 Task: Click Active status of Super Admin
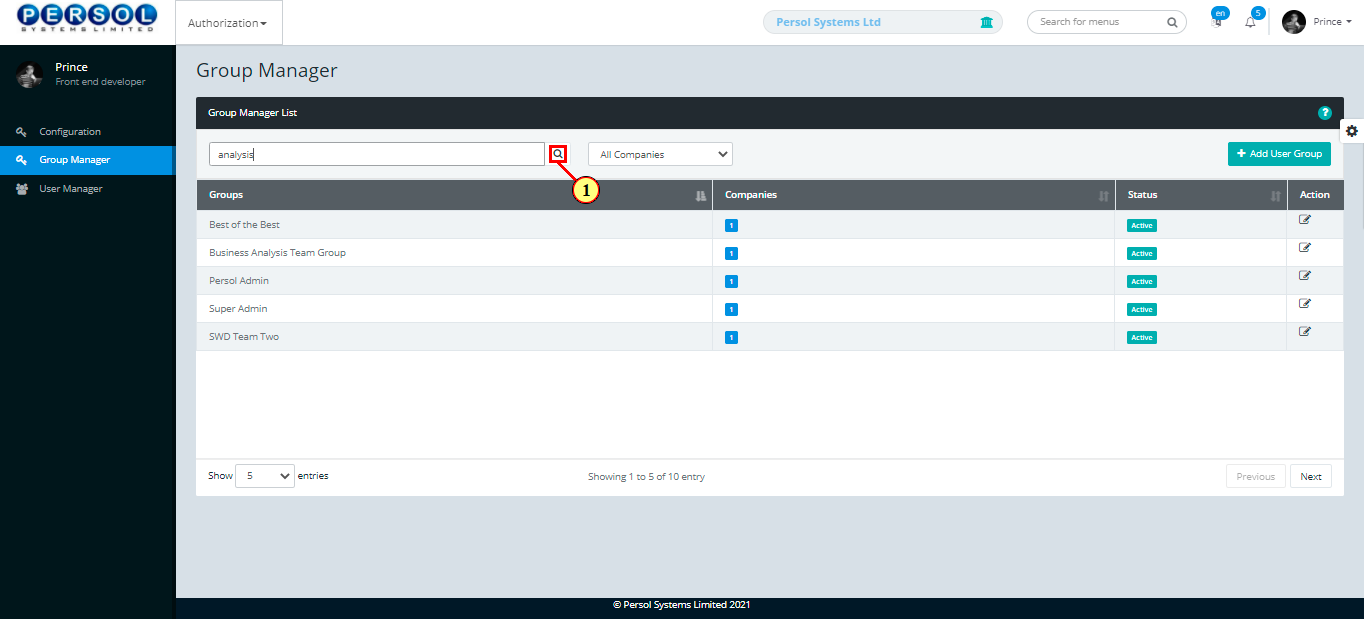(x=1141, y=309)
